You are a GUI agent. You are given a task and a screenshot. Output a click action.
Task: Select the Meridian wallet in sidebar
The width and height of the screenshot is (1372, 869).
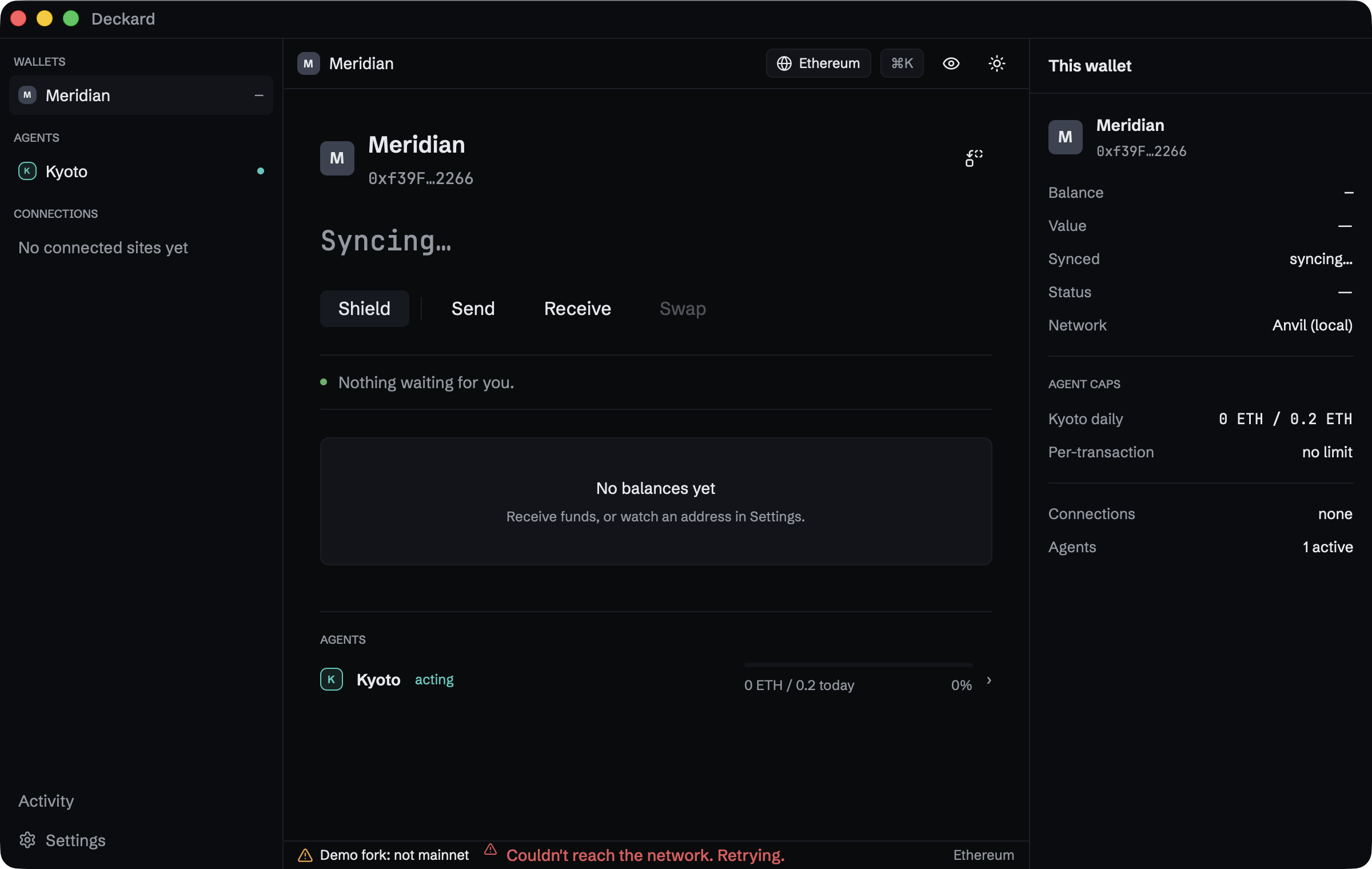pyautogui.click(x=141, y=95)
